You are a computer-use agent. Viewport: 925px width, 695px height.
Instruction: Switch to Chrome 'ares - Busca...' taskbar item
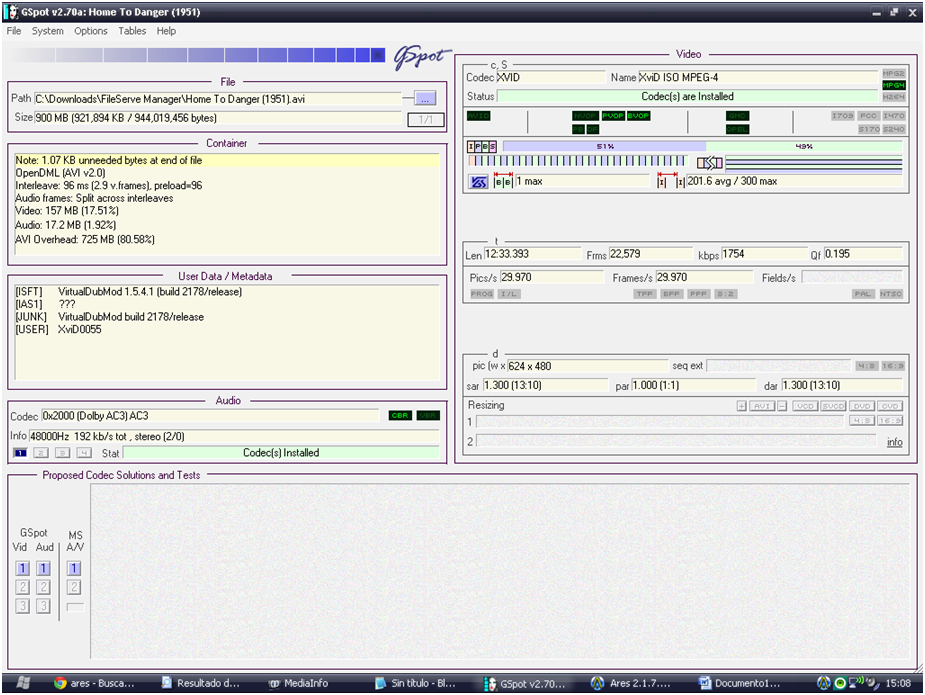coord(94,683)
